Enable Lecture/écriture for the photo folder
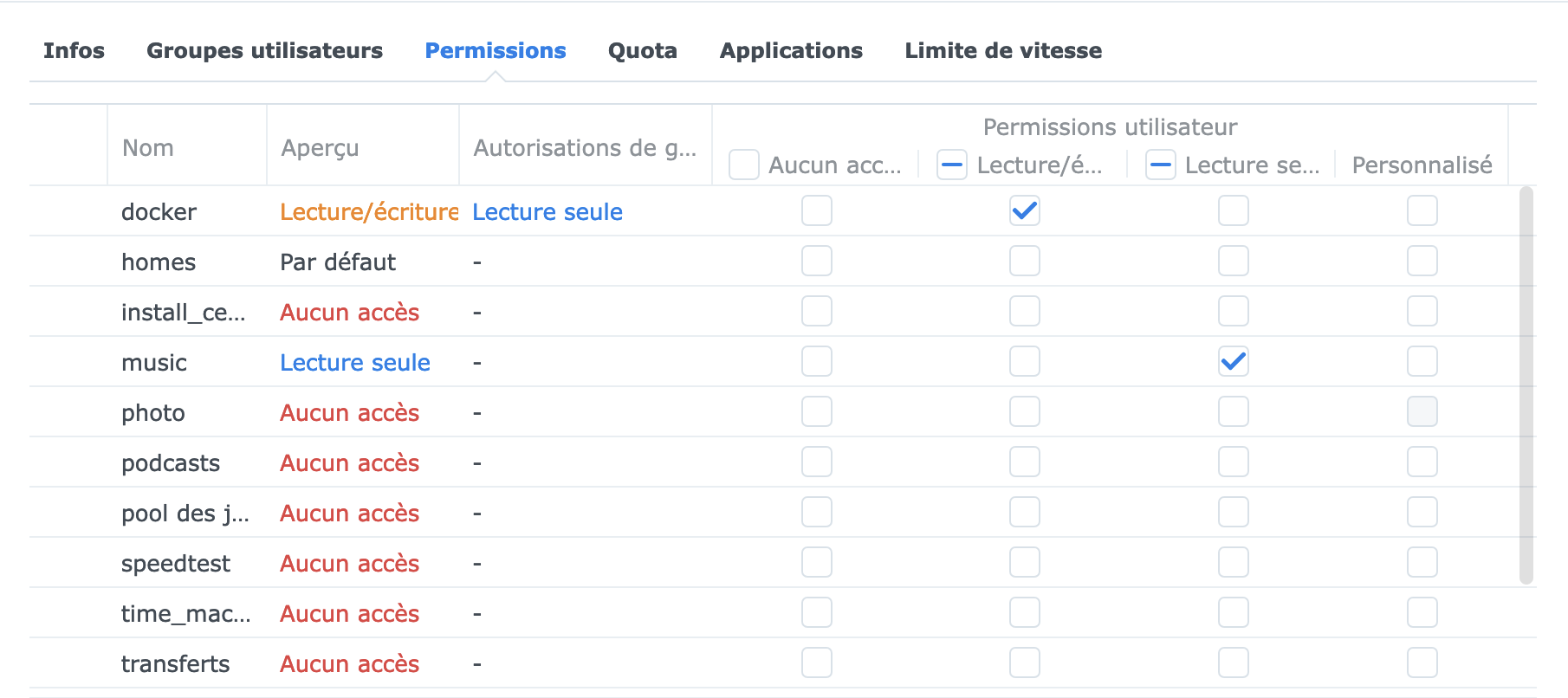Viewport: 1568px width, 698px height. [1025, 411]
